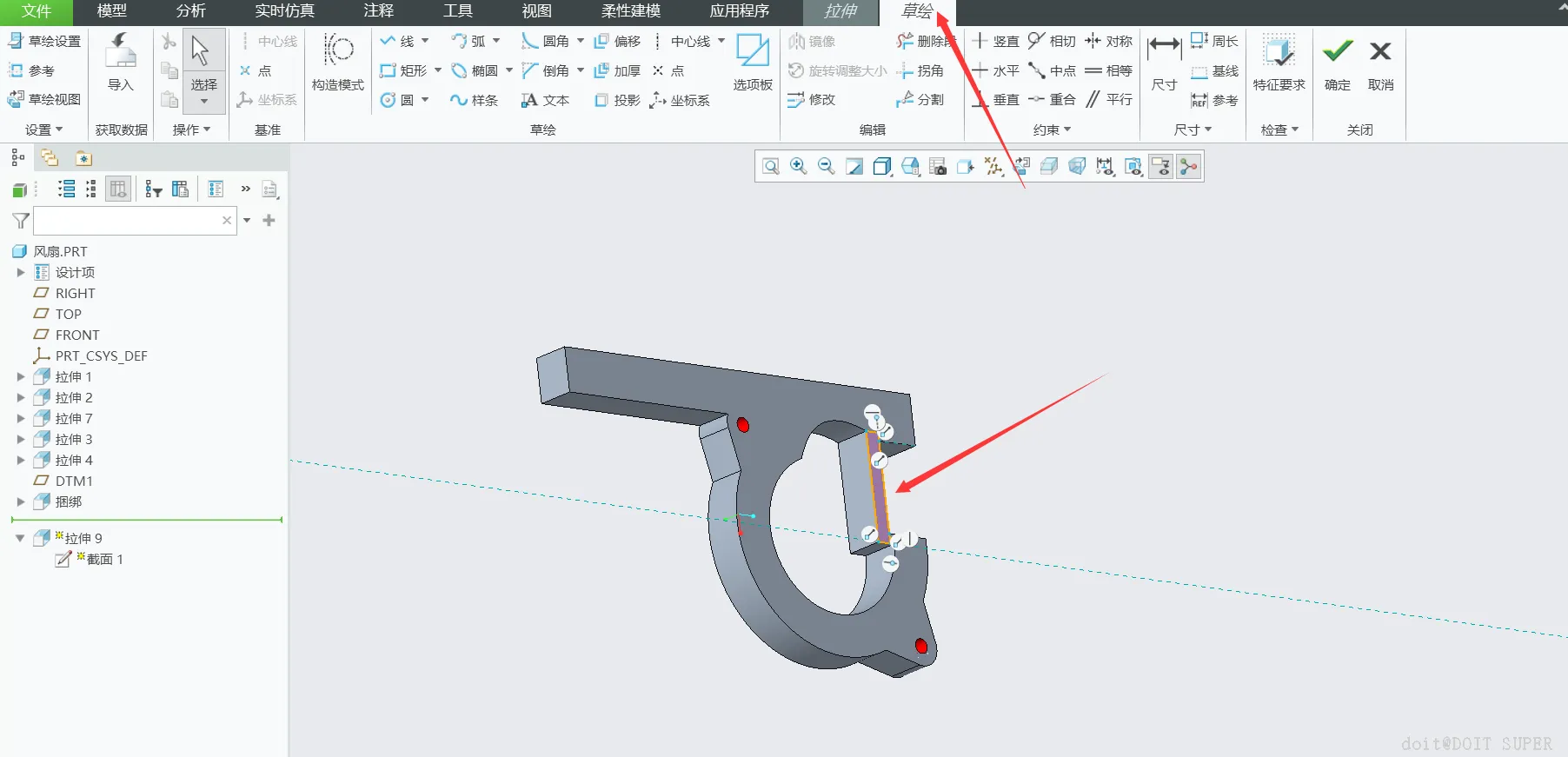Open the 约束 group dropdown
This screenshot has width=1568, height=757.
click(x=1052, y=129)
